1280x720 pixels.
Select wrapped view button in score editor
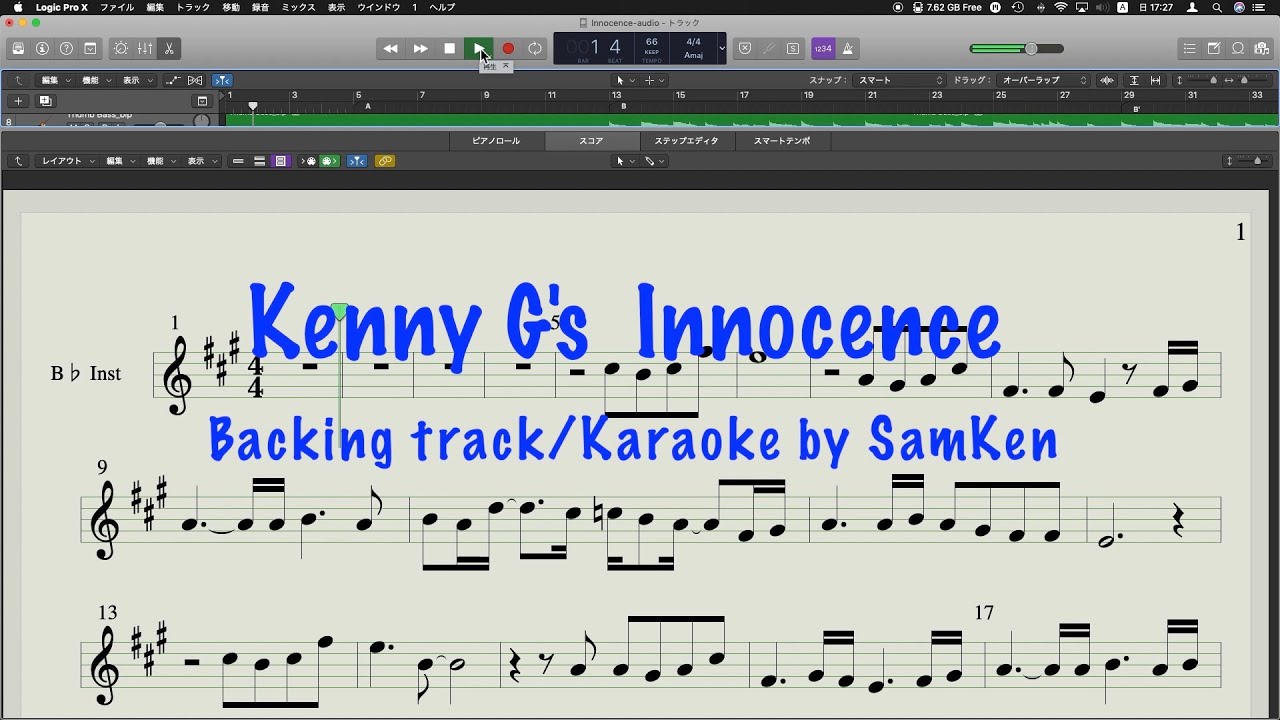click(x=259, y=161)
